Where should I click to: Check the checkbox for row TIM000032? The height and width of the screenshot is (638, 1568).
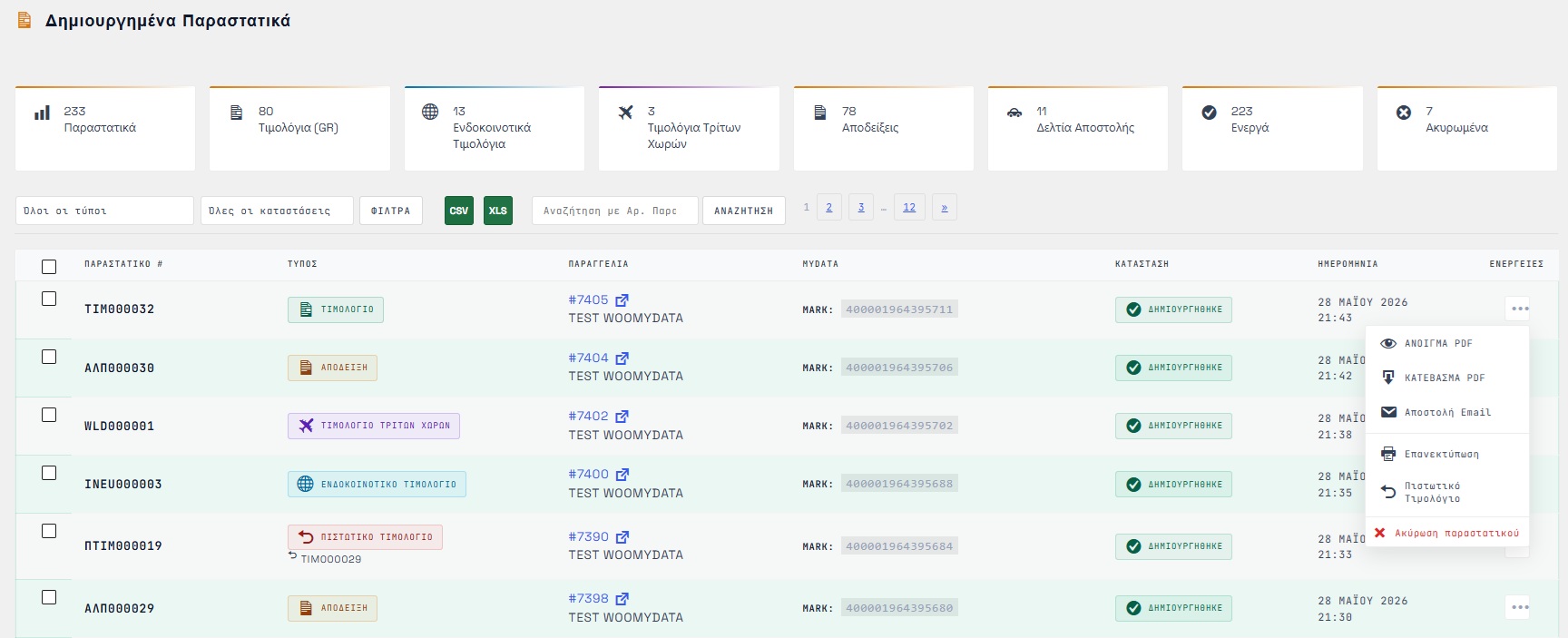pos(49,299)
